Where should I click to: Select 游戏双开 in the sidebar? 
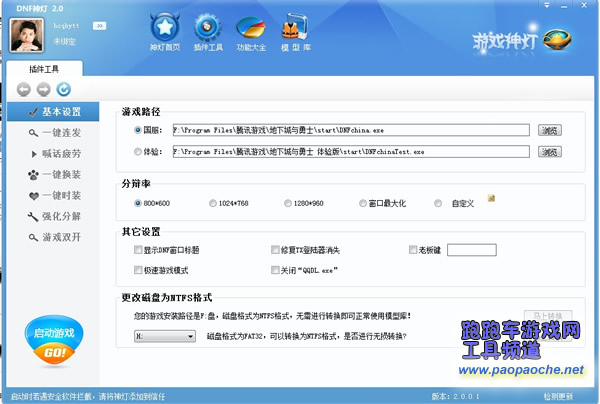[53, 237]
